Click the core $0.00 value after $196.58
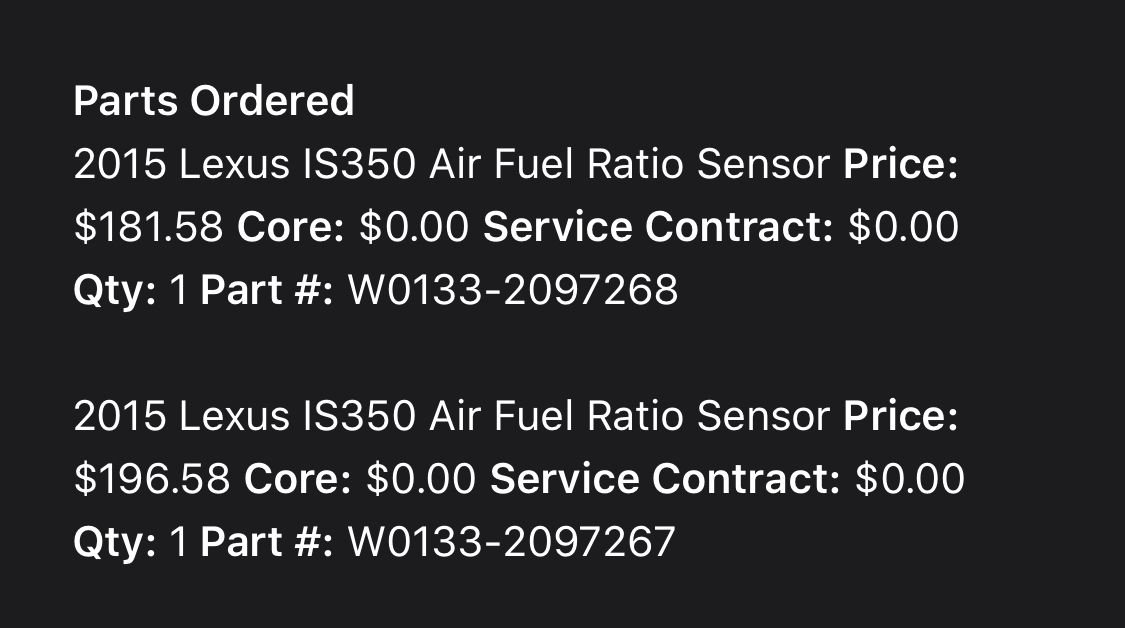Image resolution: width=1125 pixels, height=628 pixels. 421,480
